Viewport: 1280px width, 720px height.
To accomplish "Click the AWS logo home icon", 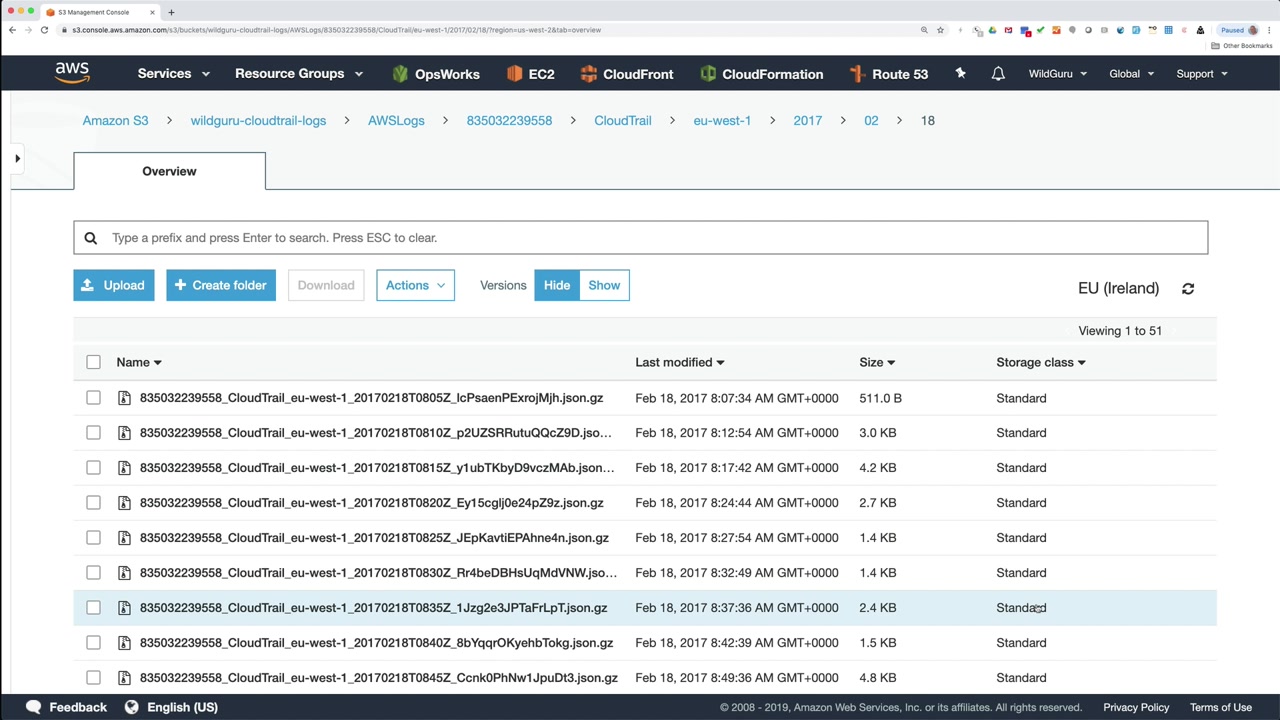I will [72, 73].
